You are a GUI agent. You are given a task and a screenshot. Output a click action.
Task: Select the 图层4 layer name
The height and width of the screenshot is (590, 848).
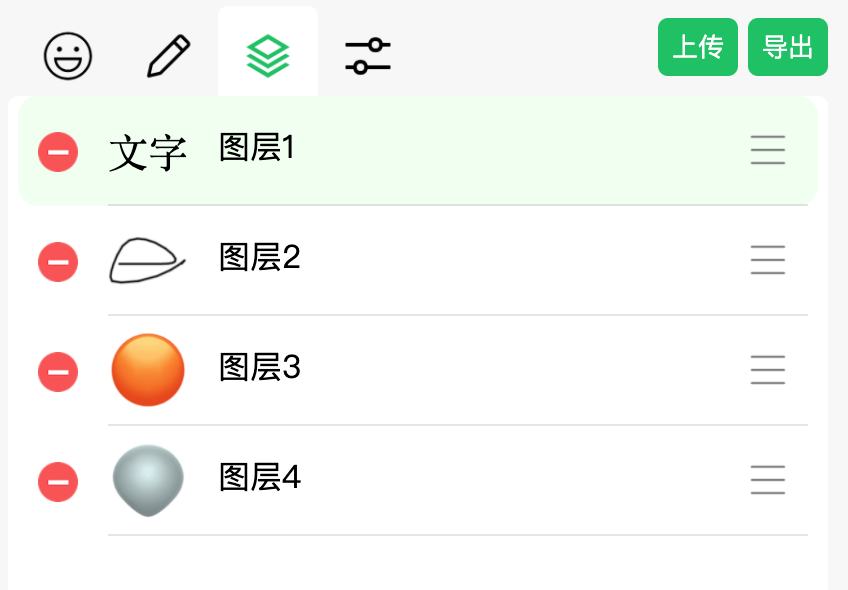point(260,478)
